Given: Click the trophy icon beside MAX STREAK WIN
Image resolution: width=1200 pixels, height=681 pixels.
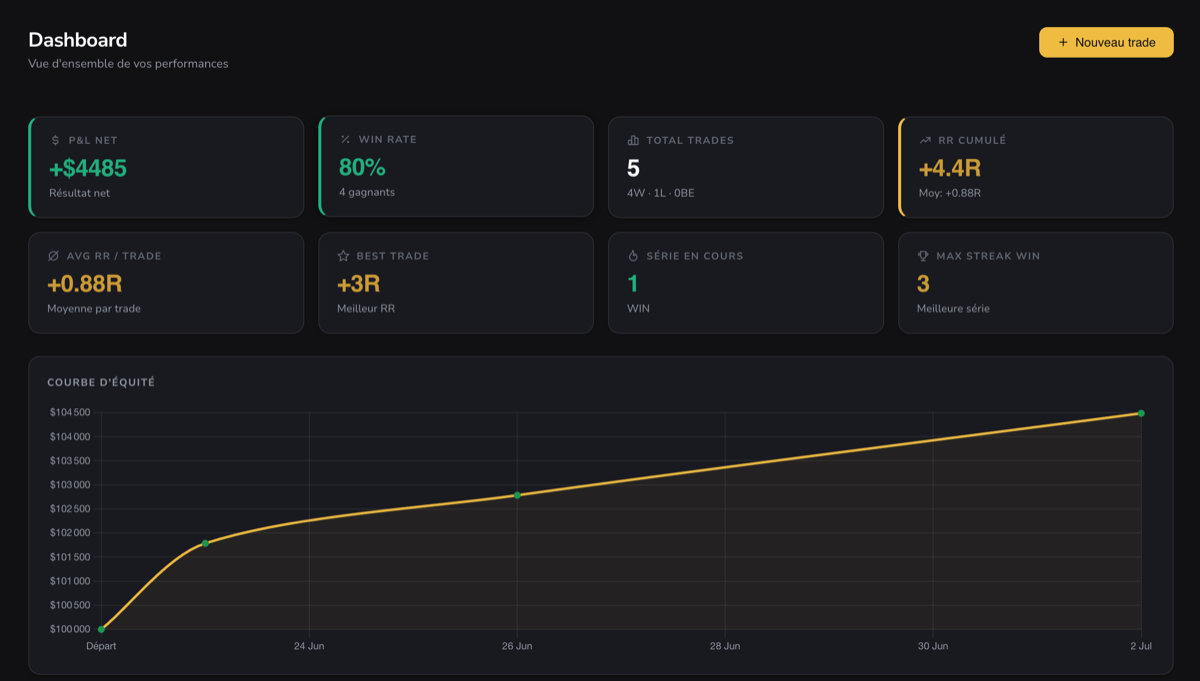Looking at the screenshot, I should pyautogui.click(x=923, y=256).
